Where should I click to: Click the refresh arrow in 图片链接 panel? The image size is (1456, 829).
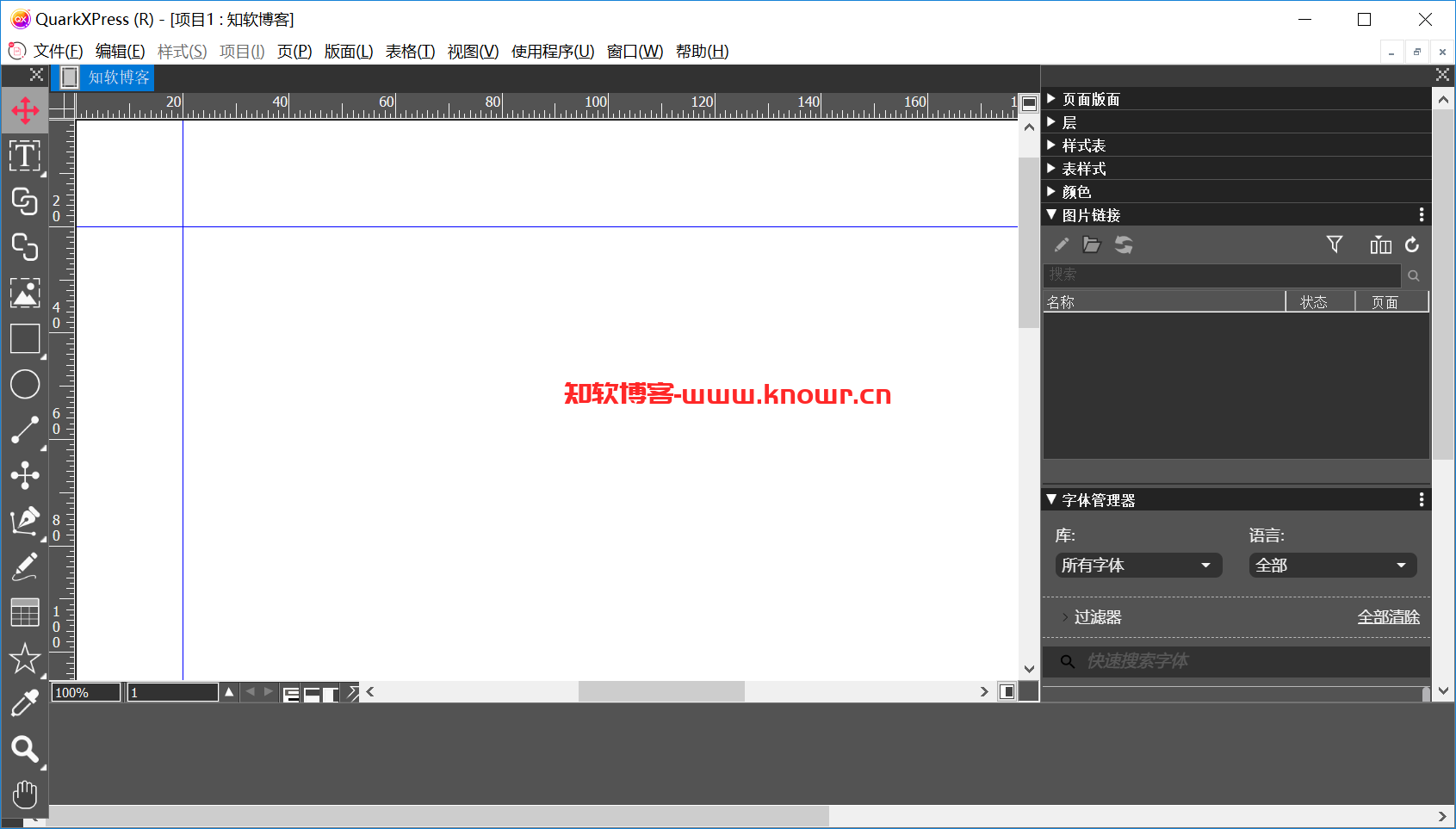coord(1412,245)
